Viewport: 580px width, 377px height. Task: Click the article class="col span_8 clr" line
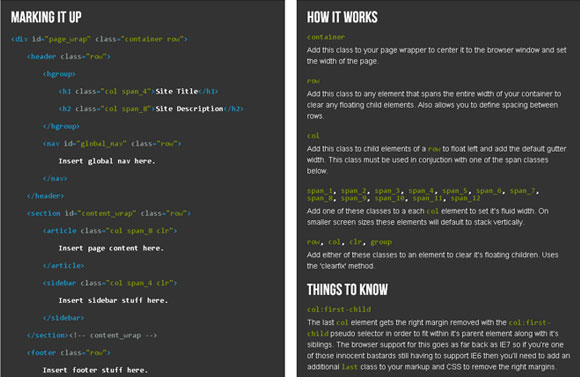coord(110,230)
